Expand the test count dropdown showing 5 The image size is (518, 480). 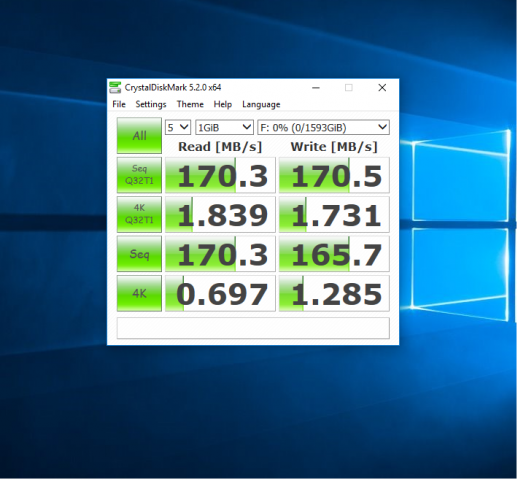pyautogui.click(x=178, y=127)
